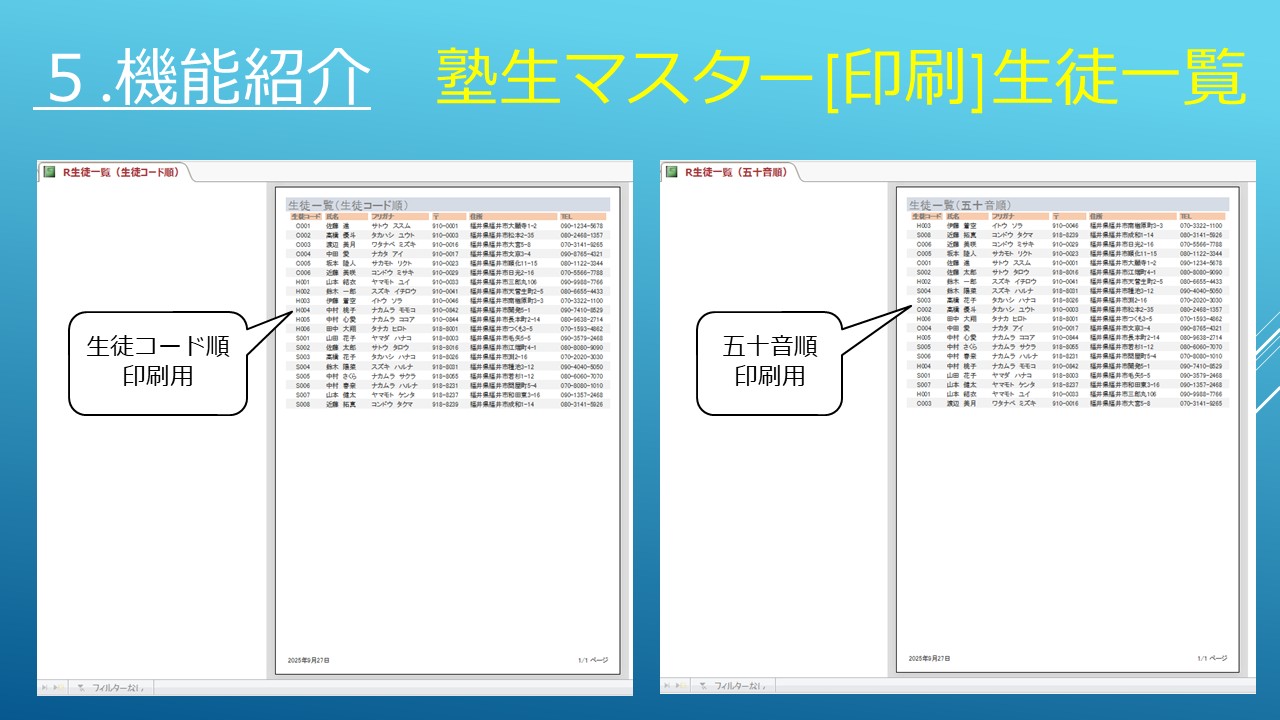The image size is (1280, 720).
Task: Click the report icon on R生徒一覧（生徒コード順） tab
Action: tap(48, 172)
